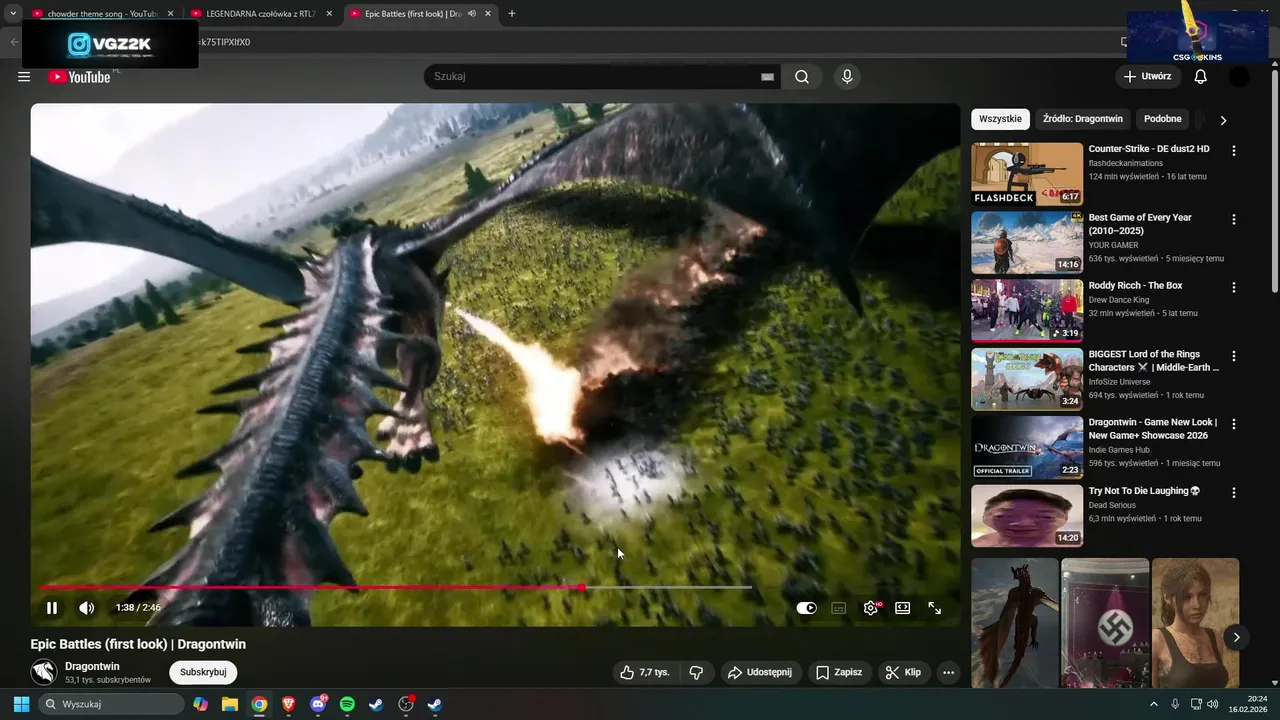Open File Explorer from taskbar
This screenshot has width=1280, height=720.
230,704
